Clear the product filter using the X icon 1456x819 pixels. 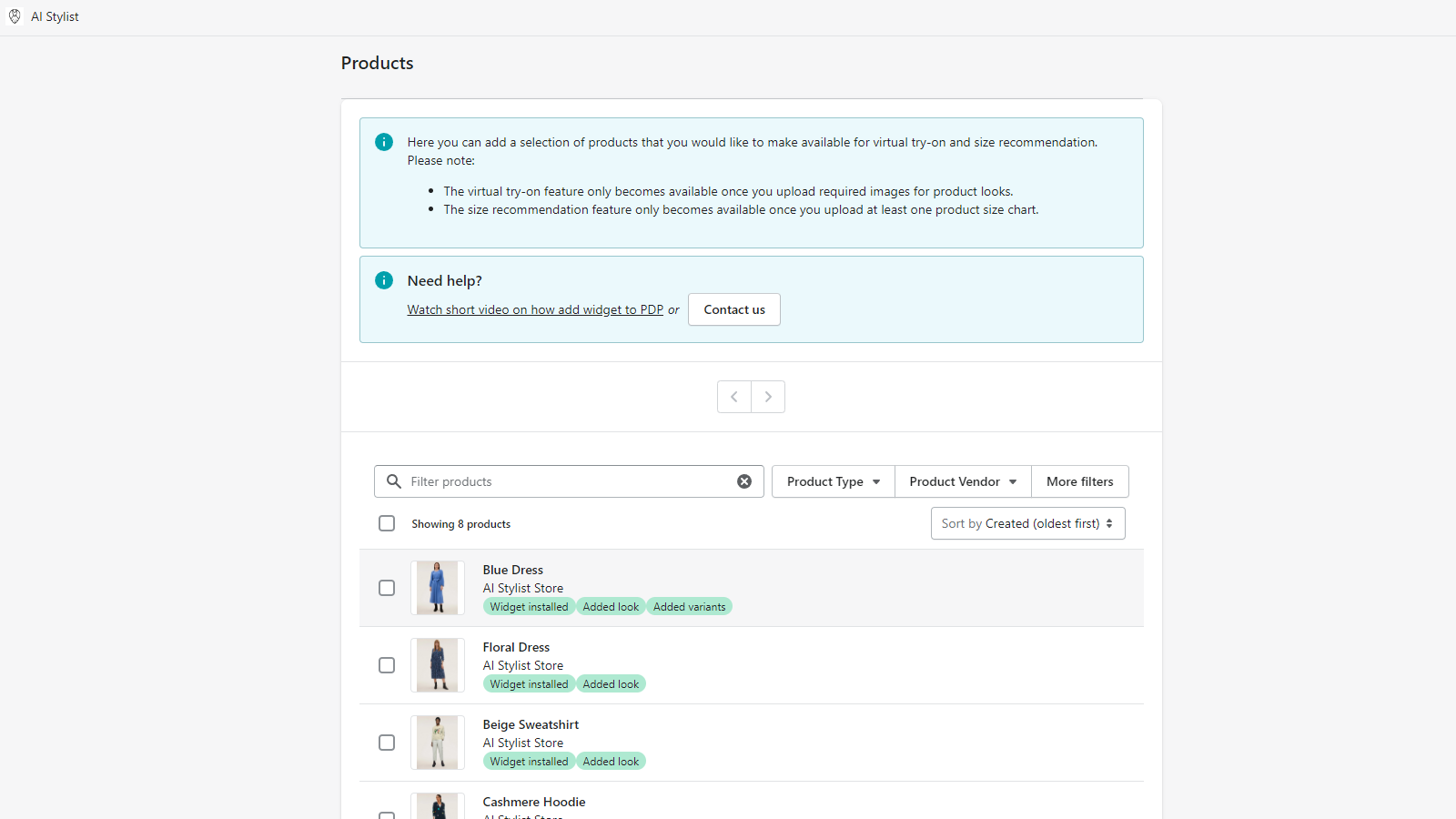[x=744, y=481]
